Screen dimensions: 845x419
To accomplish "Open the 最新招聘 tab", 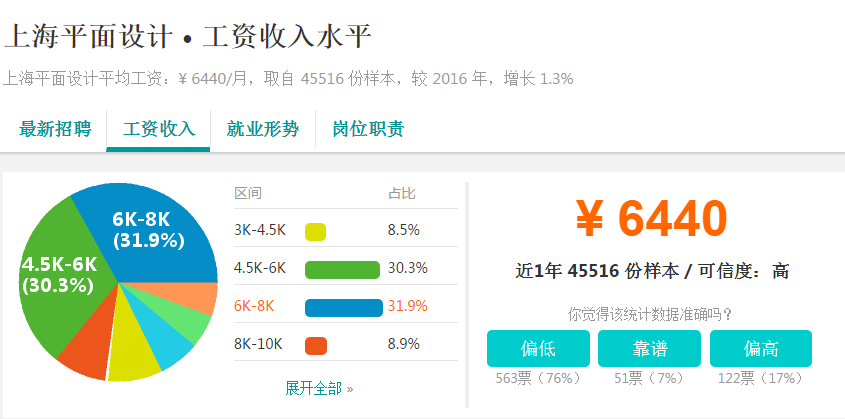I will pyautogui.click(x=55, y=129).
